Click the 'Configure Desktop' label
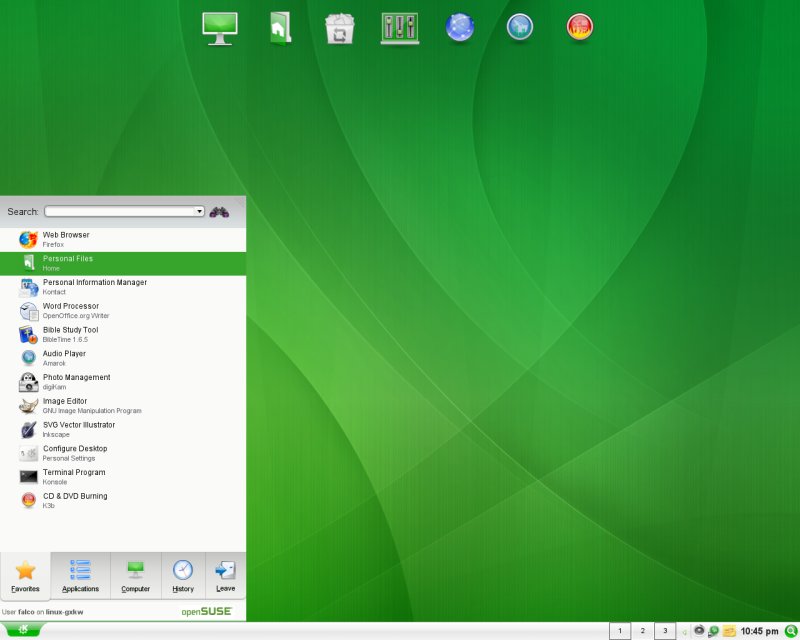The height and width of the screenshot is (640, 800). (x=75, y=448)
